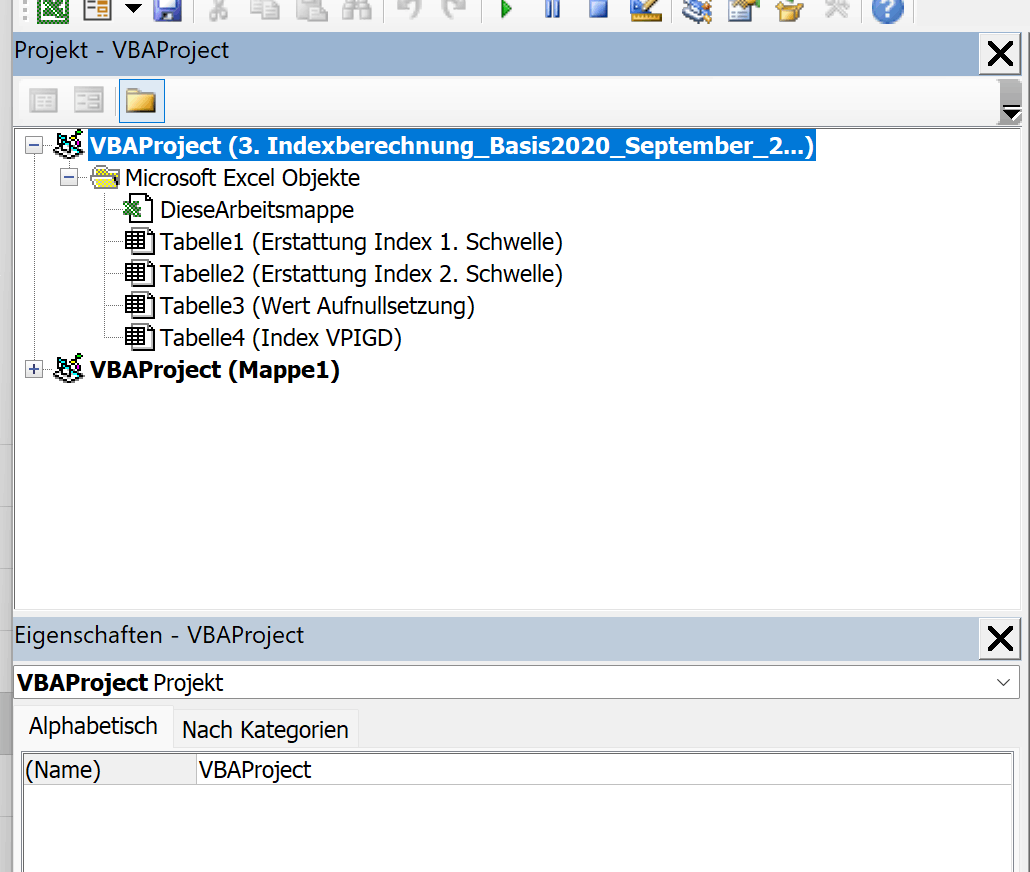Select the Microsoft Excel Objekte folder
This screenshot has height=872, width=1030.
pyautogui.click(x=242, y=177)
